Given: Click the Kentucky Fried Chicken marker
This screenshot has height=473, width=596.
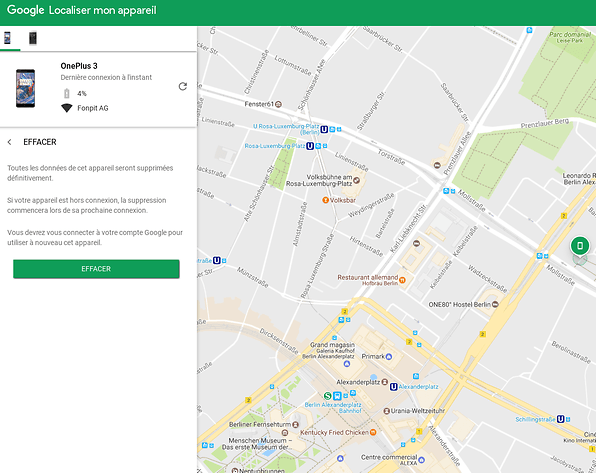Looking at the screenshot, I should pos(373,432).
